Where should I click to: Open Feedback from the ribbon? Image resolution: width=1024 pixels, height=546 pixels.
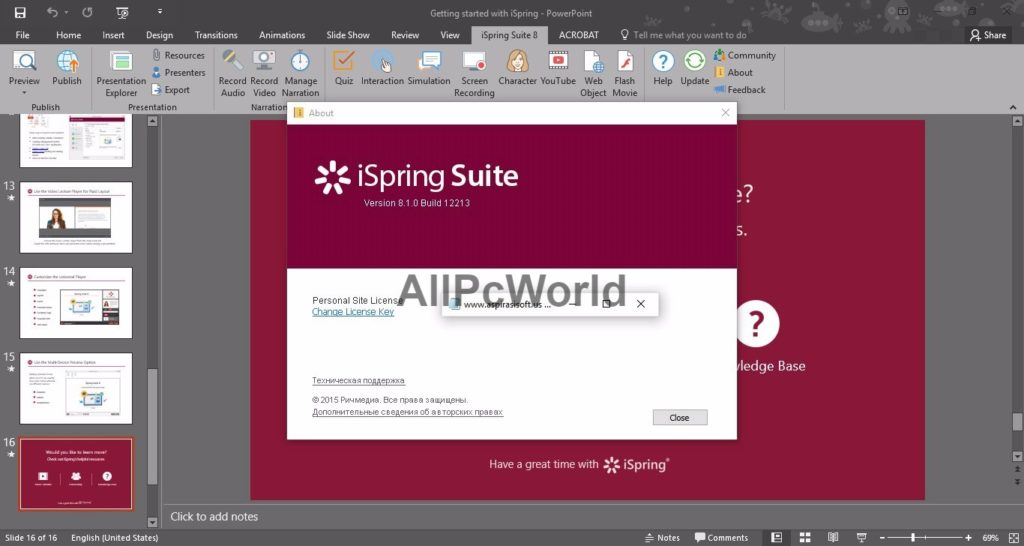click(739, 89)
